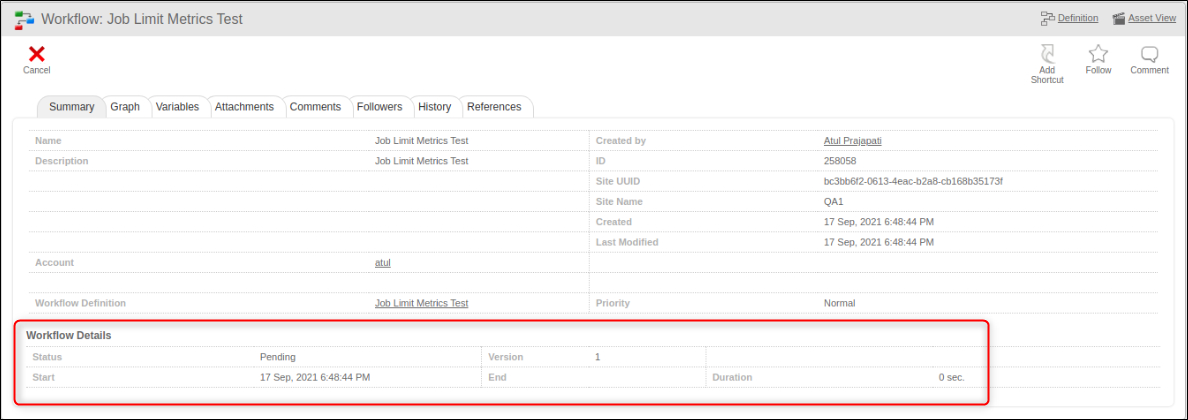This screenshot has width=1188, height=420.
Task: Click the atul account link
Action: click(x=382, y=263)
